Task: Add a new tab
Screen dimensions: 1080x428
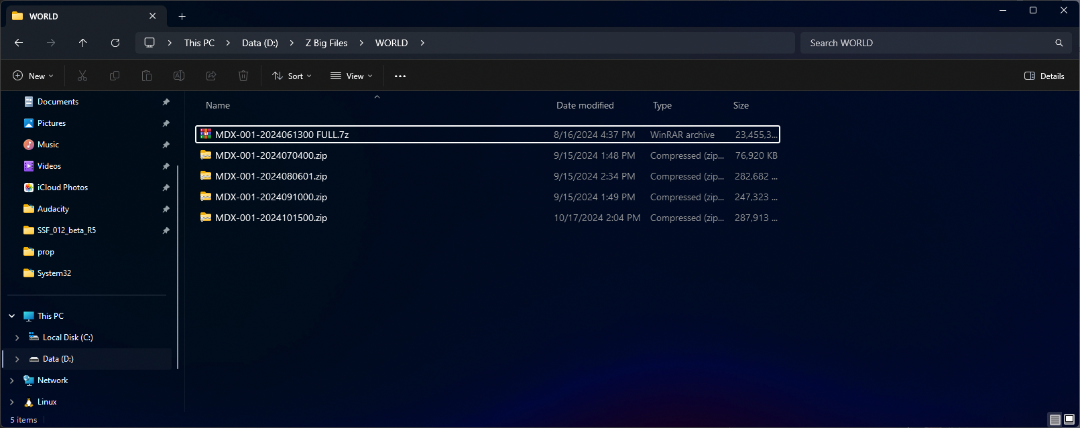Action: tap(182, 17)
